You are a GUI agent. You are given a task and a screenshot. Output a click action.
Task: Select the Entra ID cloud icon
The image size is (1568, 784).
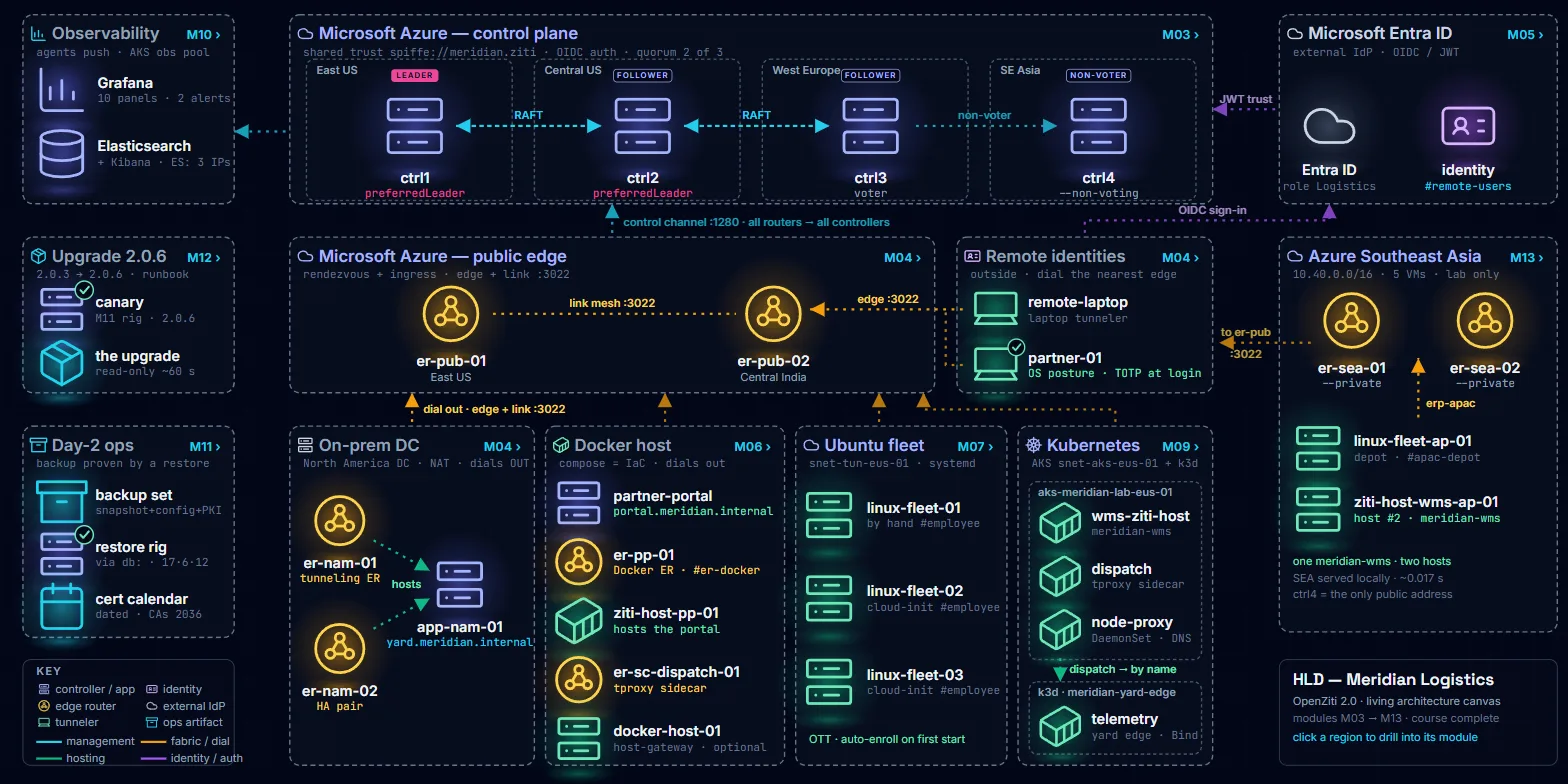pyautogui.click(x=1329, y=127)
